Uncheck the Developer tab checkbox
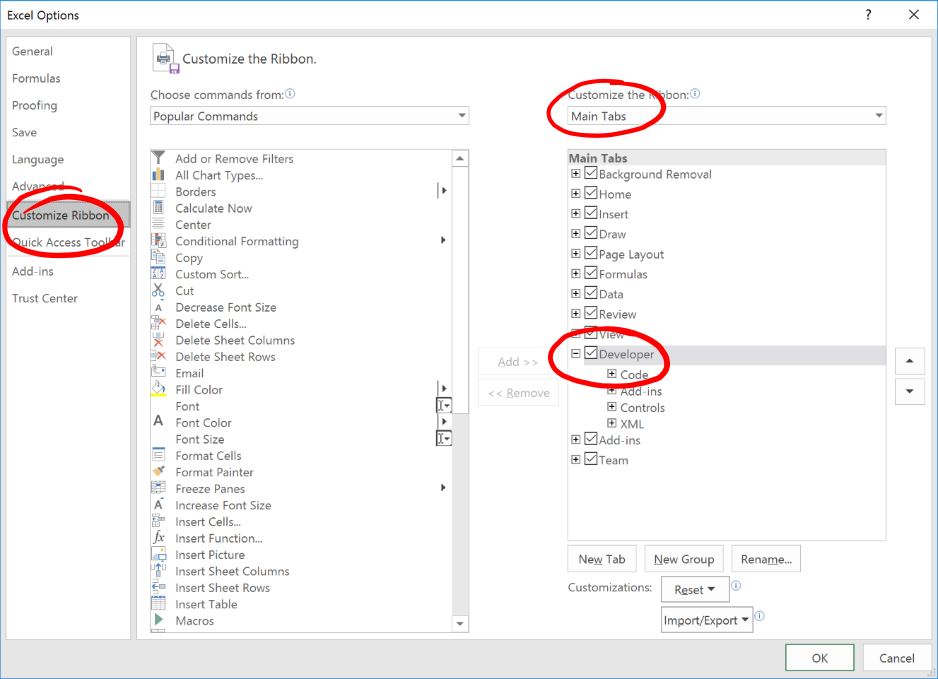This screenshot has width=938, height=679. coord(591,354)
